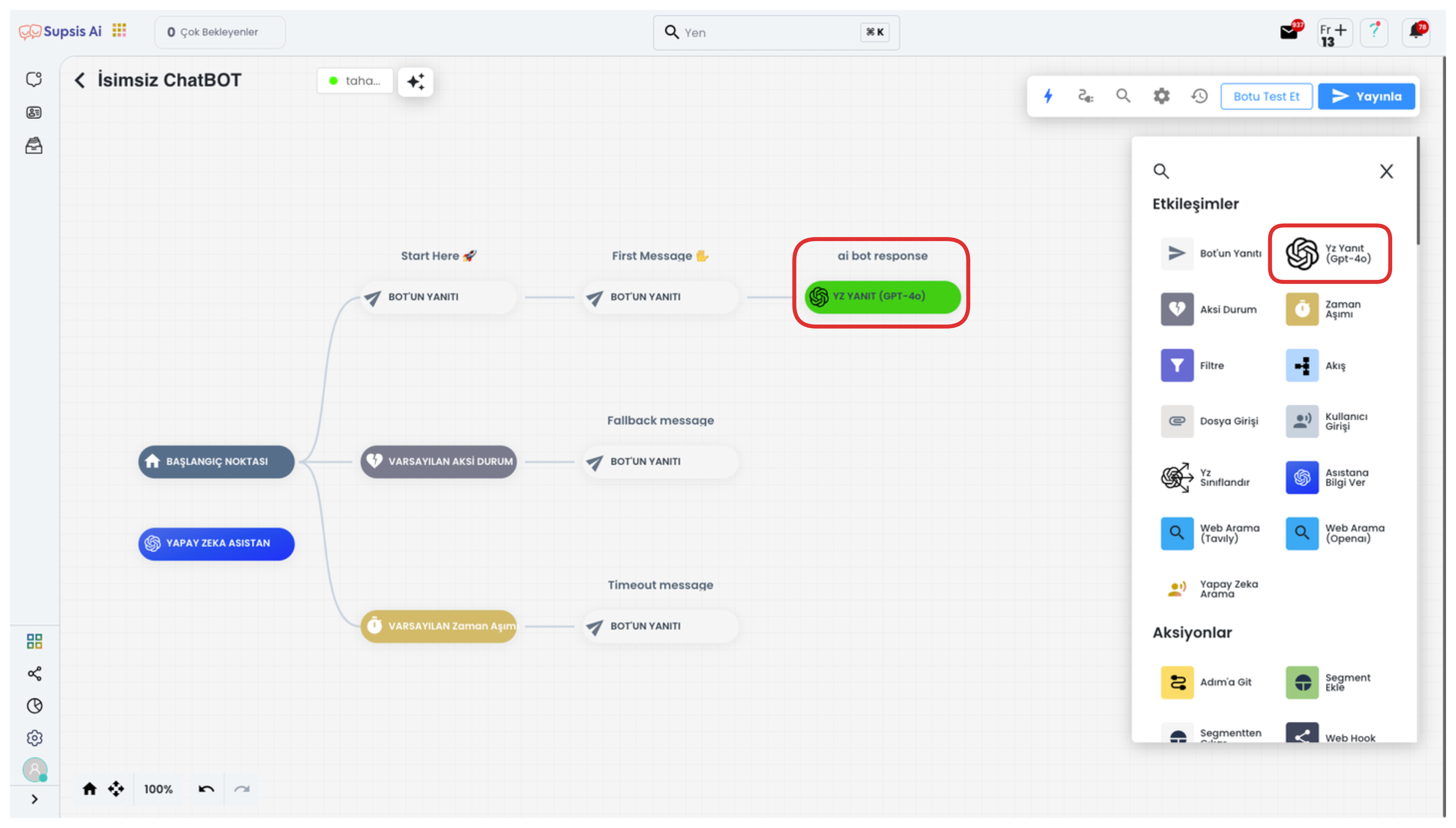Select Adım'a Git action
This screenshot has height=828, width=1456.
point(1206,682)
